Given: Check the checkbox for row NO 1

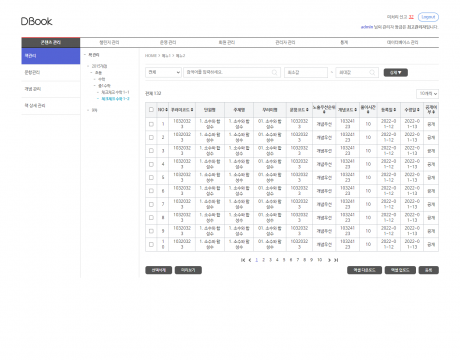Looking at the screenshot, I should (151, 124).
